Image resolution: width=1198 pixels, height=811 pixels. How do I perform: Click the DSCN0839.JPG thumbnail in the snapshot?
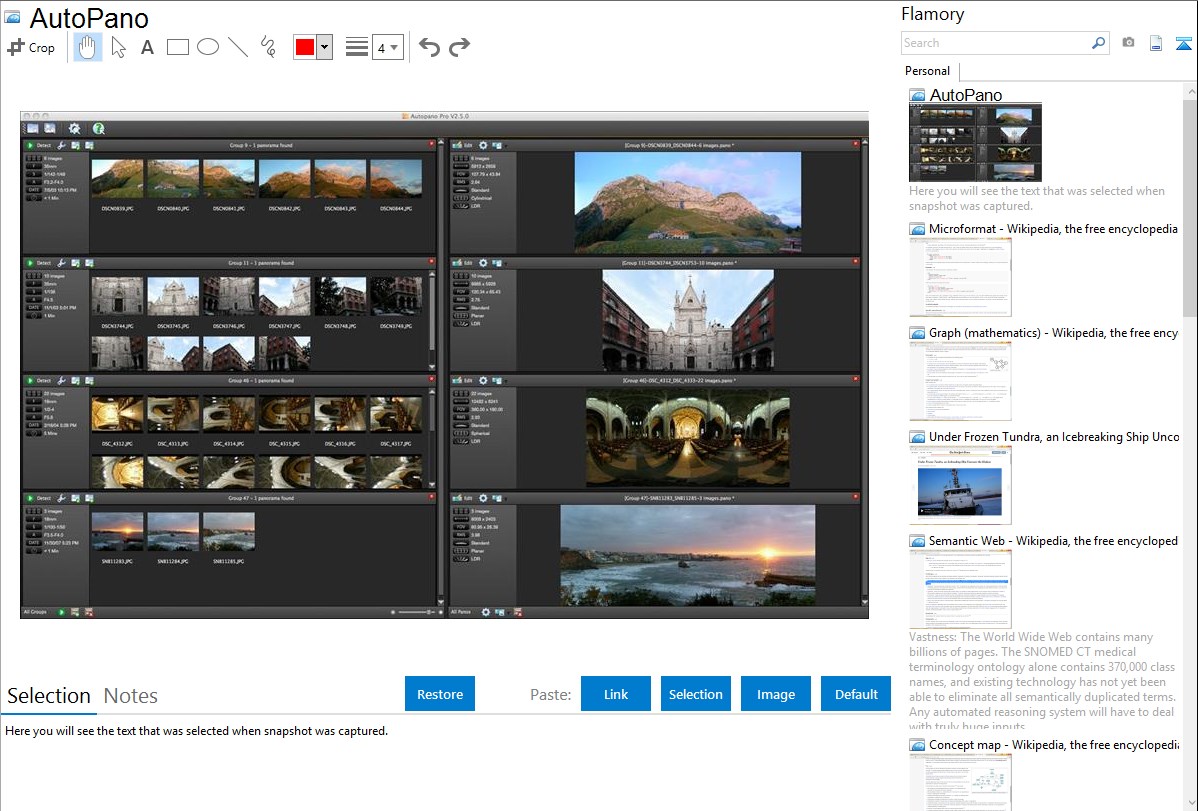click(117, 179)
